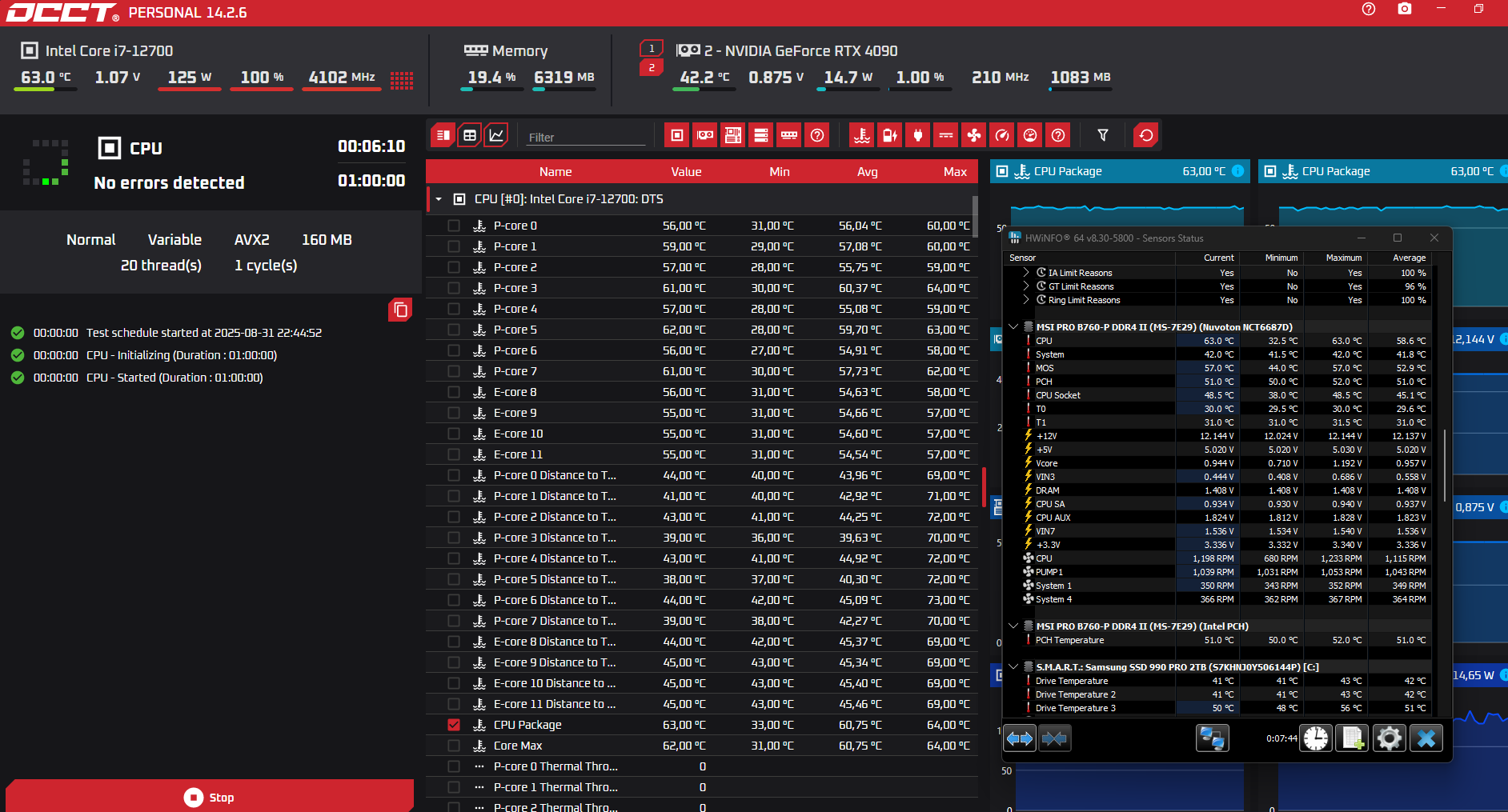Expand Ring Limit Reasons in HWiNFO
The height and width of the screenshot is (812, 1508).
pos(1026,300)
